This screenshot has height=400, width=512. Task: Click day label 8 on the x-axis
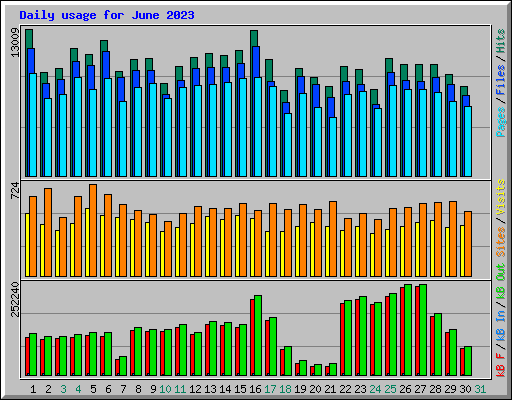point(138,389)
